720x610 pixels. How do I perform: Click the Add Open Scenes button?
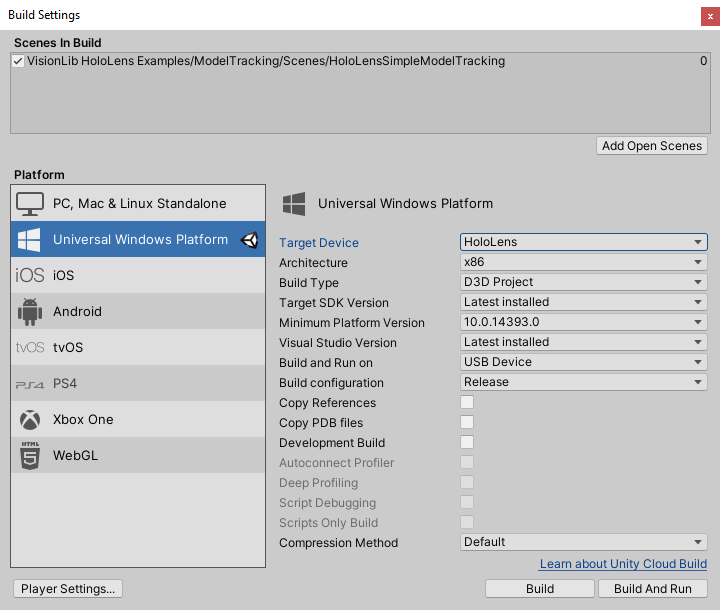tap(652, 146)
